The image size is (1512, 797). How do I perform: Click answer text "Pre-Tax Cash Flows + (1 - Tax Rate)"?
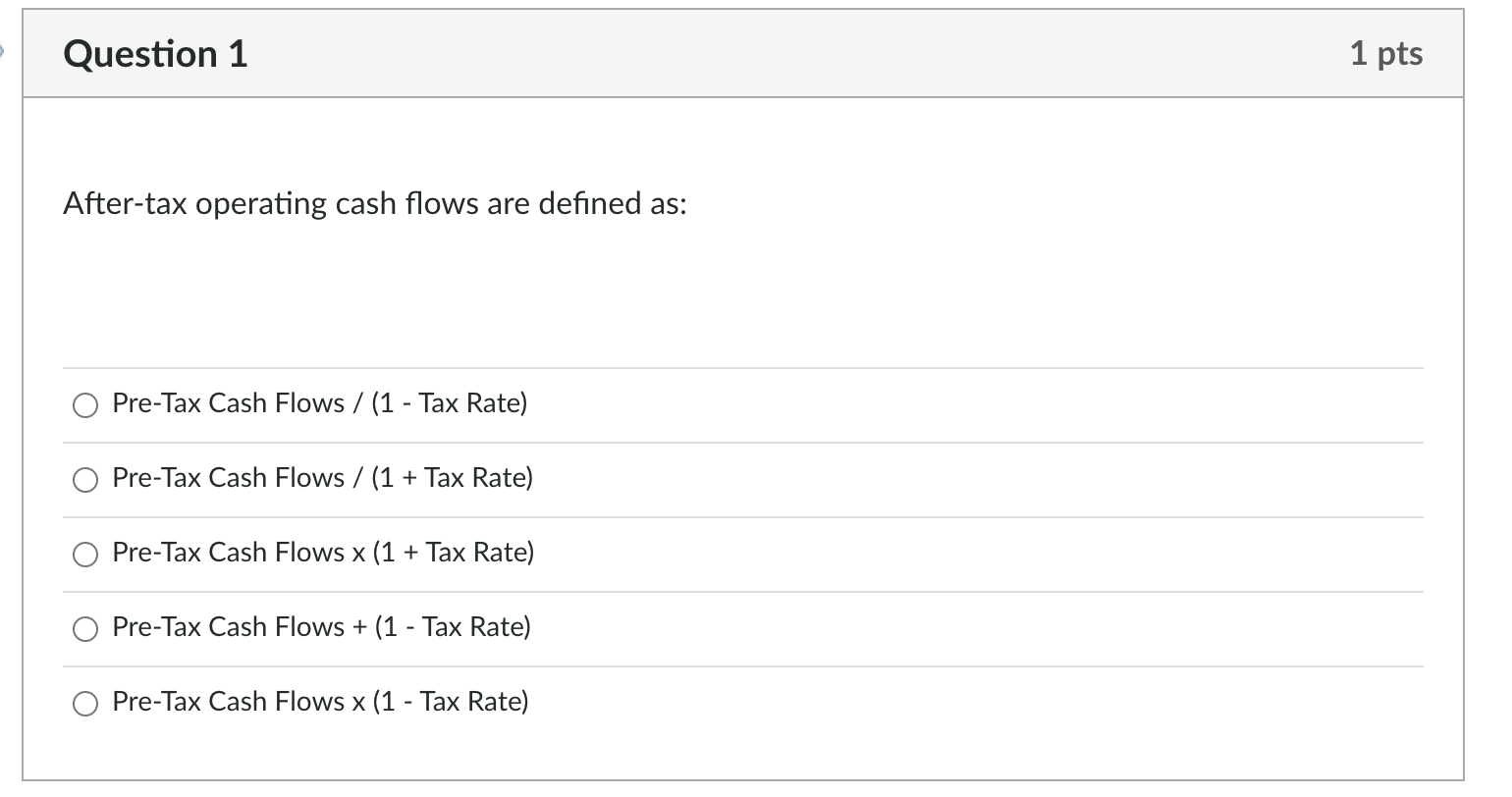click(321, 627)
